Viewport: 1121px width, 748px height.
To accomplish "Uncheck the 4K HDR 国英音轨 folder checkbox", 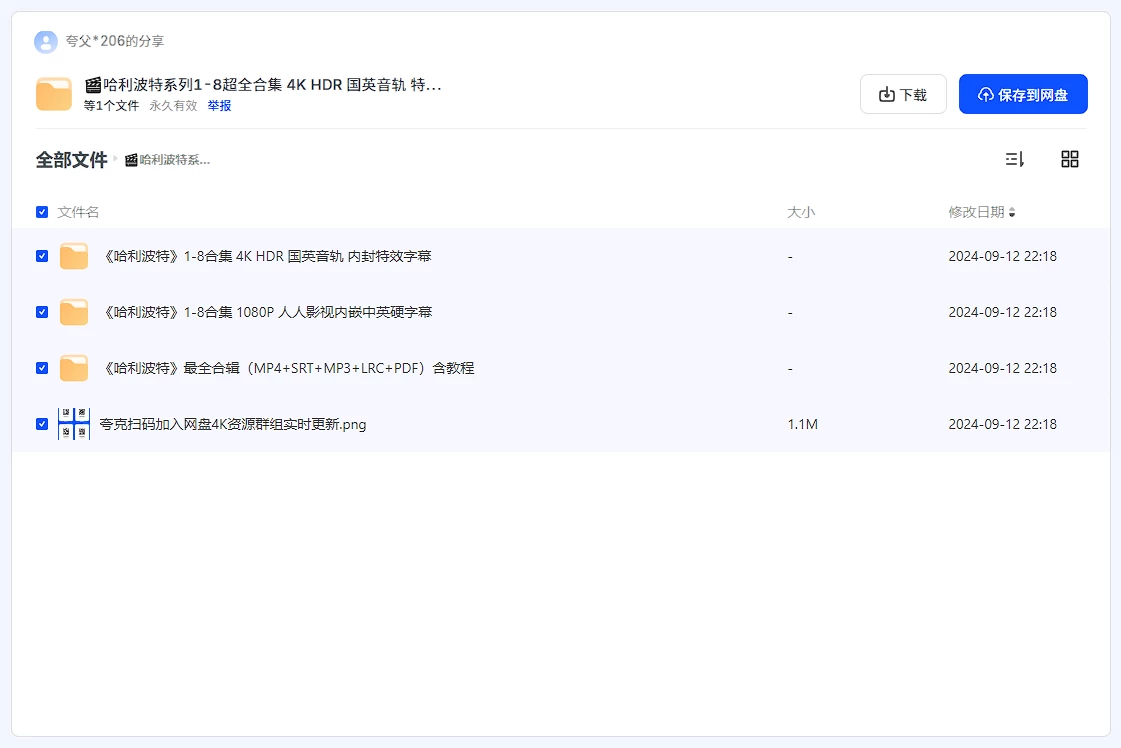I will (42, 256).
